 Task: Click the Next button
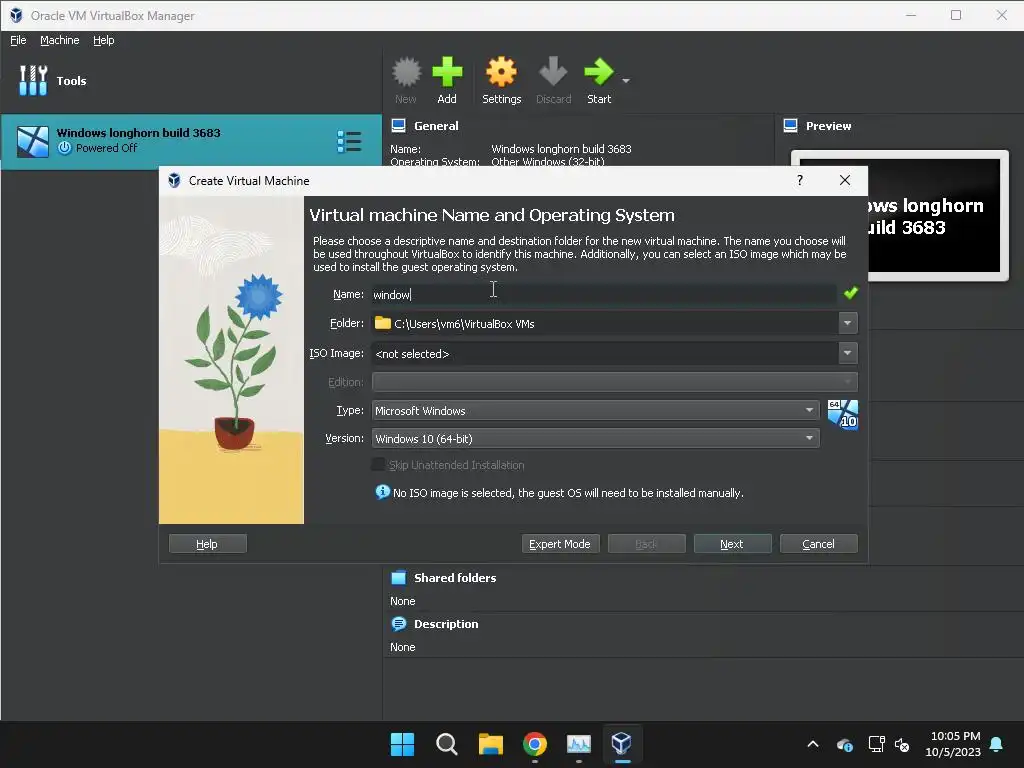tap(732, 544)
